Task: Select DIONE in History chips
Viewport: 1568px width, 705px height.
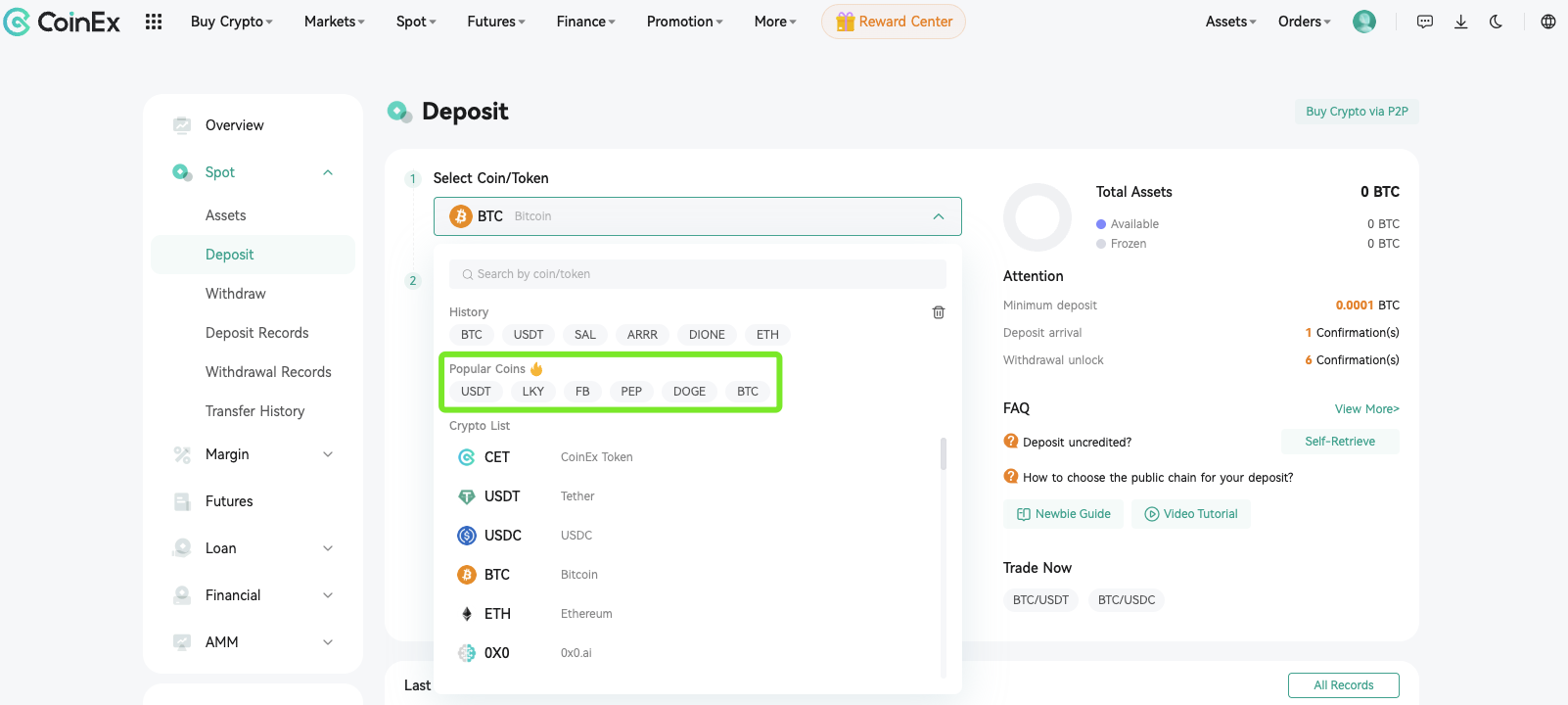Action: pyautogui.click(x=707, y=335)
